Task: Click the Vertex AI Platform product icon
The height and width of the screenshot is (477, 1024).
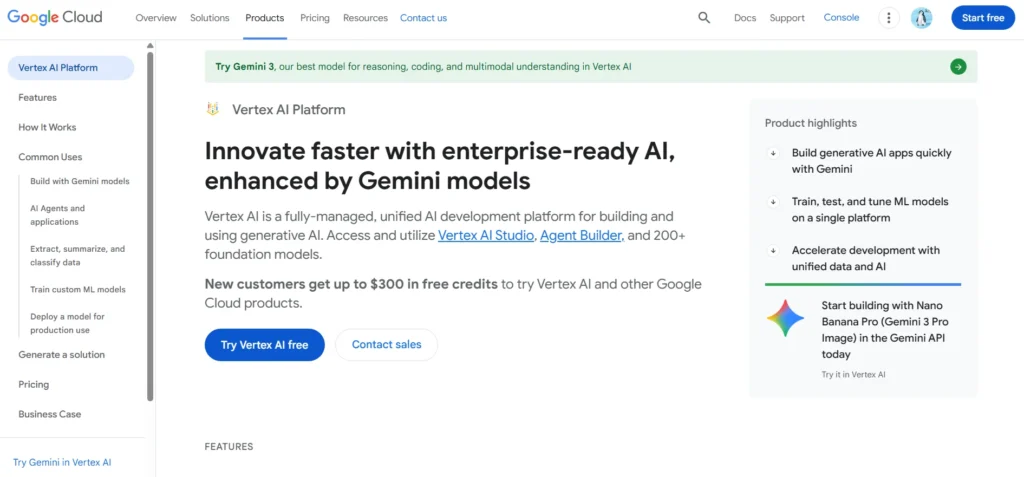Action: 212,110
